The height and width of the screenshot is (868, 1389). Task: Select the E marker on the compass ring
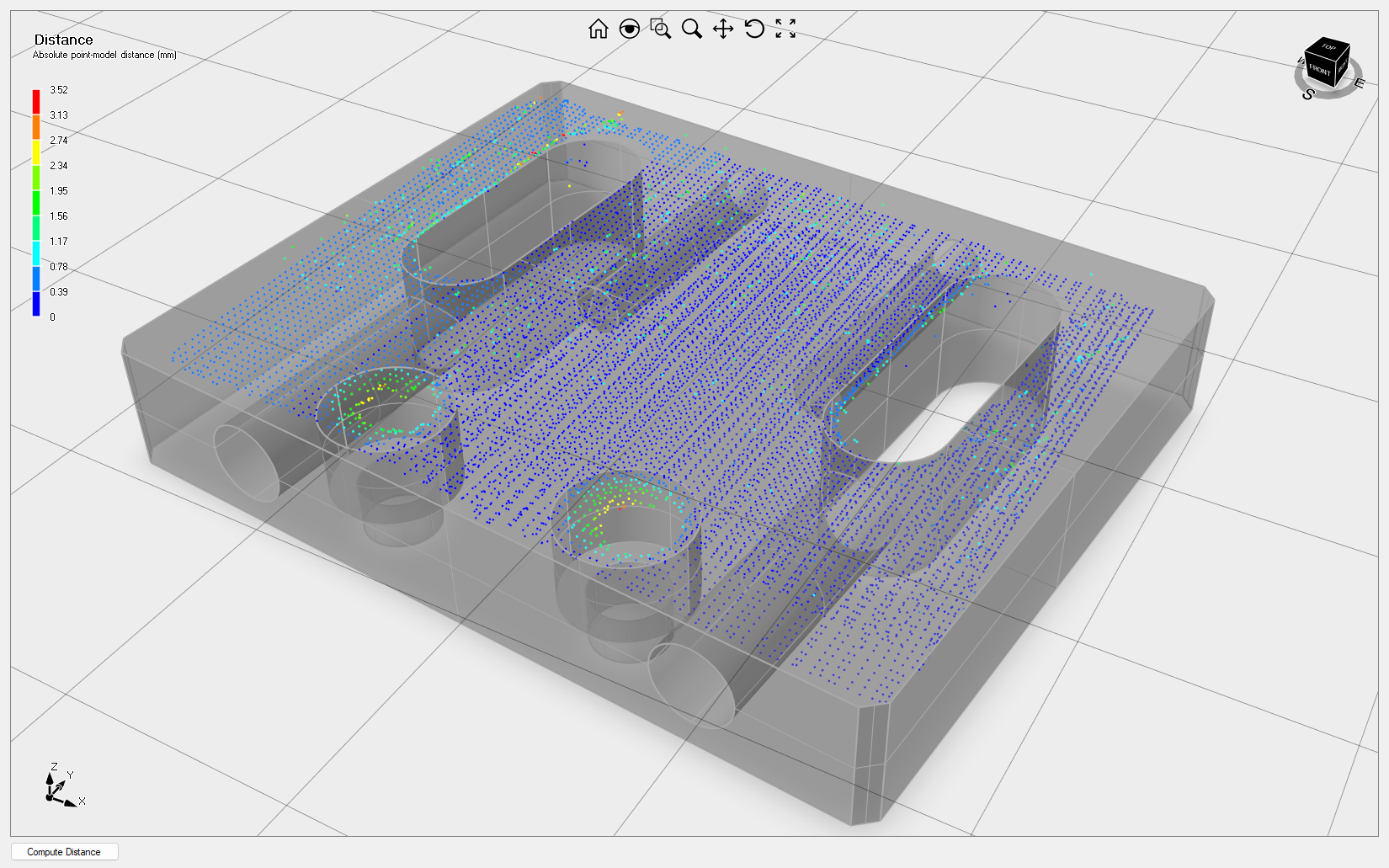click(x=1360, y=82)
